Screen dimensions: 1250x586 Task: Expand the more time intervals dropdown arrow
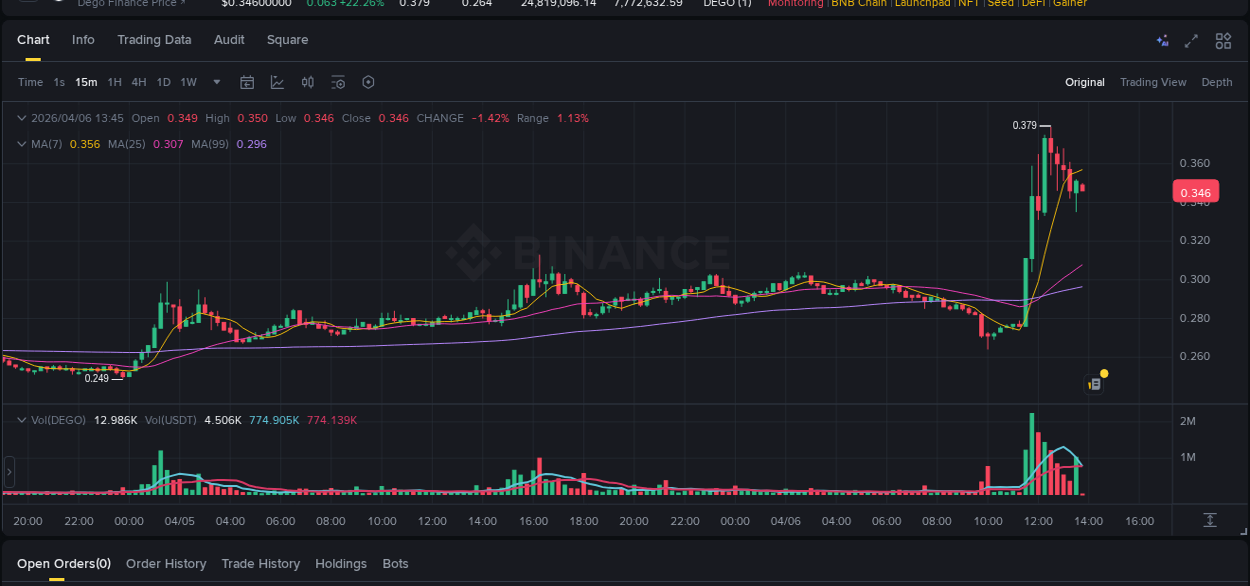[217, 82]
